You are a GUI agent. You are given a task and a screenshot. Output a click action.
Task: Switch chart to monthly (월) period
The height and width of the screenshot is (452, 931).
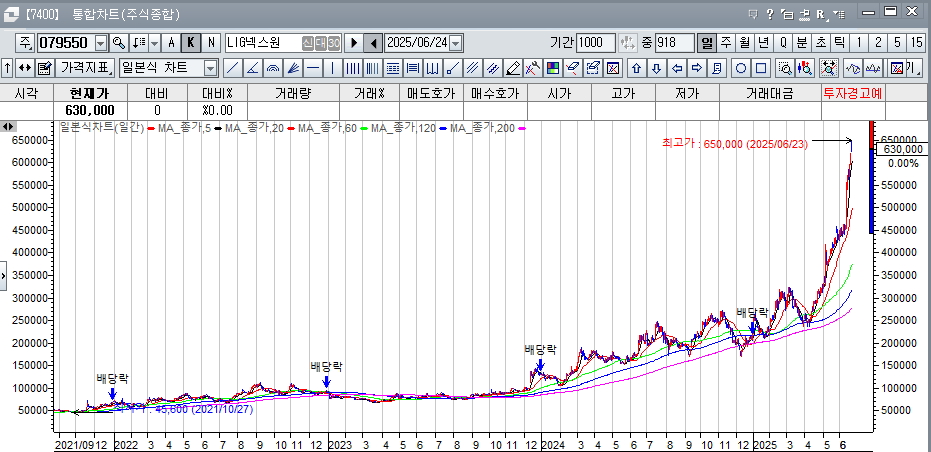744,43
